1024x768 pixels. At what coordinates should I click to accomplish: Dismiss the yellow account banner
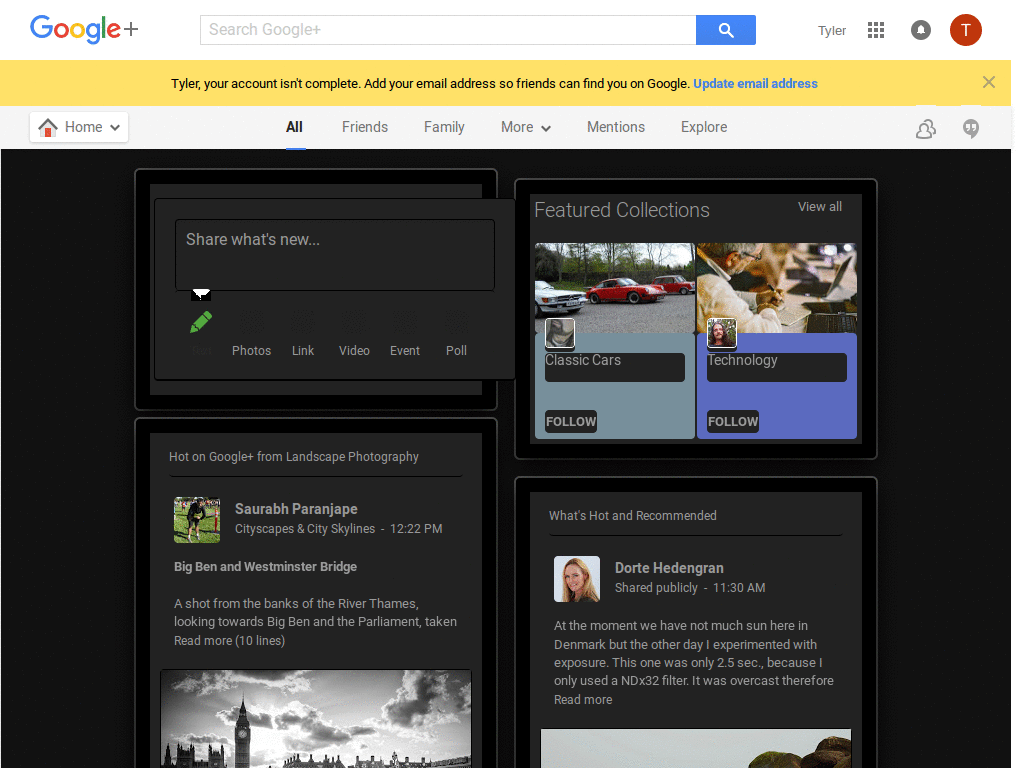[x=989, y=82]
